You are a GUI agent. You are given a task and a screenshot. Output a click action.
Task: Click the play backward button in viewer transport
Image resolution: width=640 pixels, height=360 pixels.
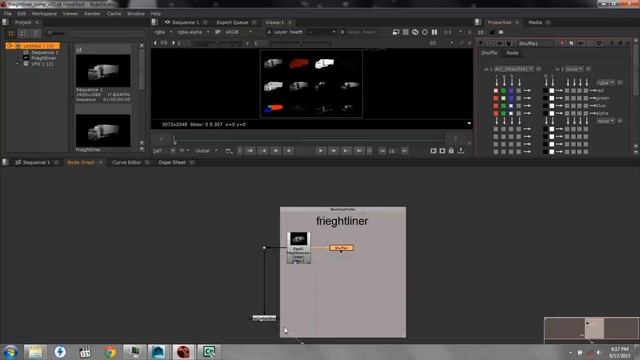coord(289,151)
